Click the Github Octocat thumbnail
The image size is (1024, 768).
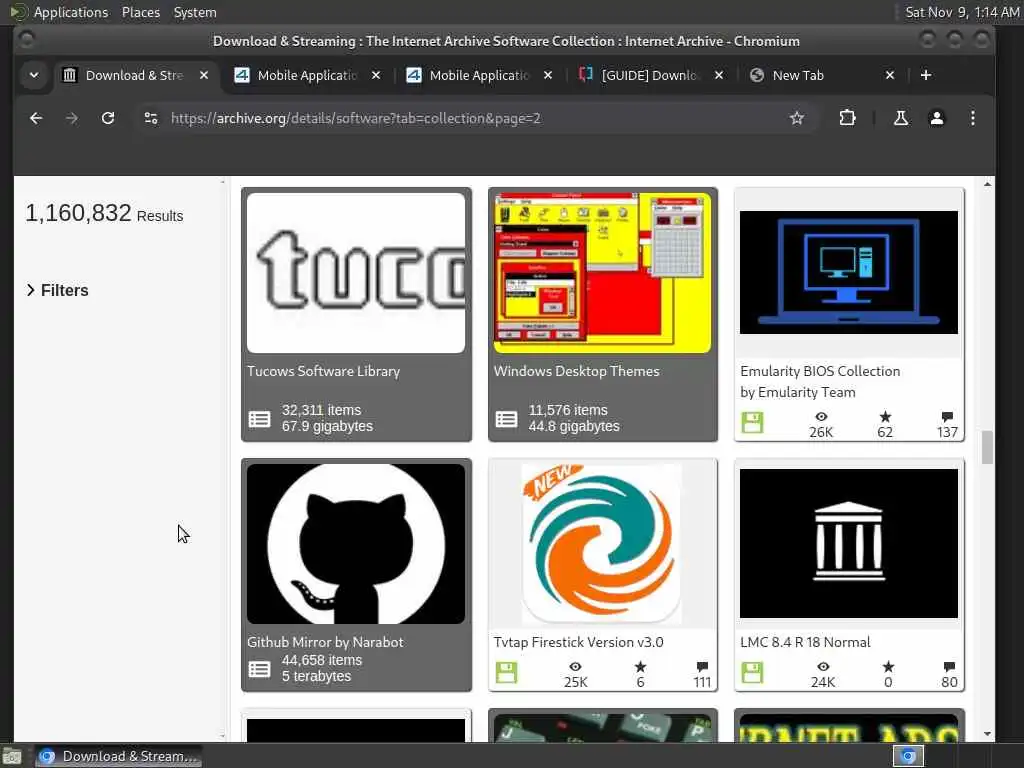click(356, 543)
